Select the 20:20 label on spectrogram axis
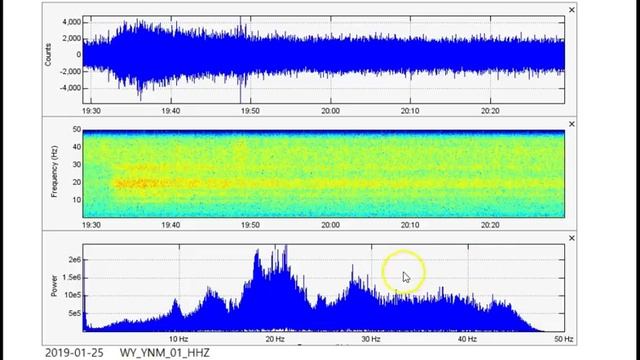 pos(490,225)
